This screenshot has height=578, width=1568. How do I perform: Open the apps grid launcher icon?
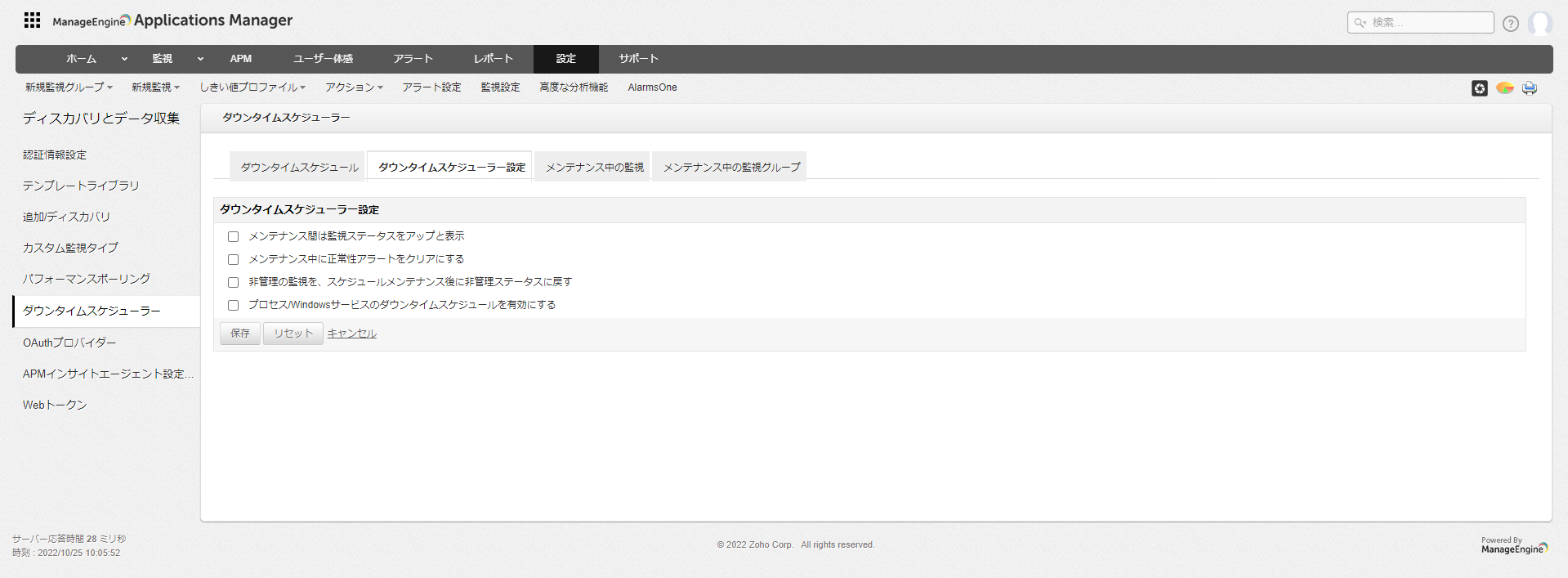tap(32, 20)
